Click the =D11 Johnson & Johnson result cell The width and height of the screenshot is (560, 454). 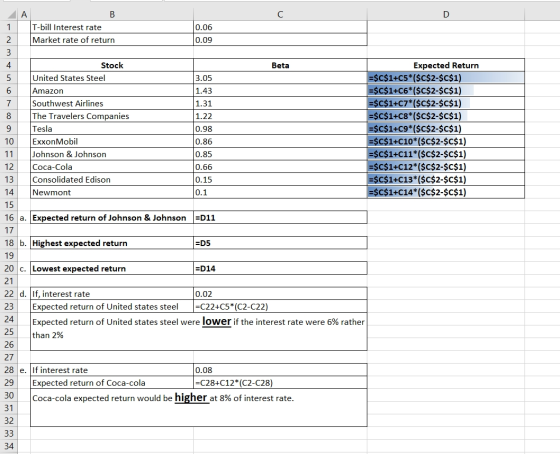(x=280, y=218)
